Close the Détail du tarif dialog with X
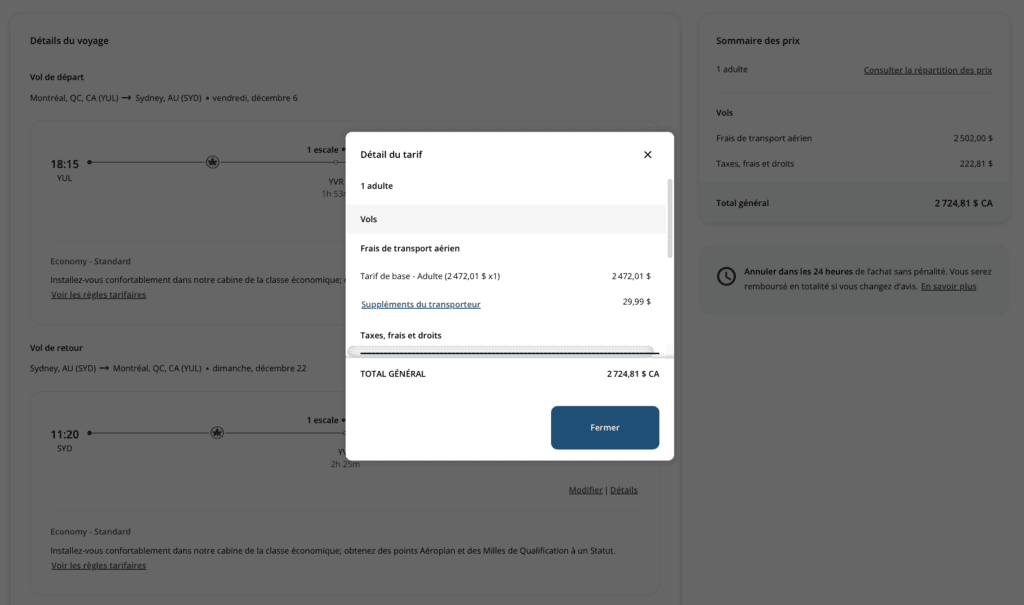Image resolution: width=1024 pixels, height=605 pixels. tap(647, 155)
